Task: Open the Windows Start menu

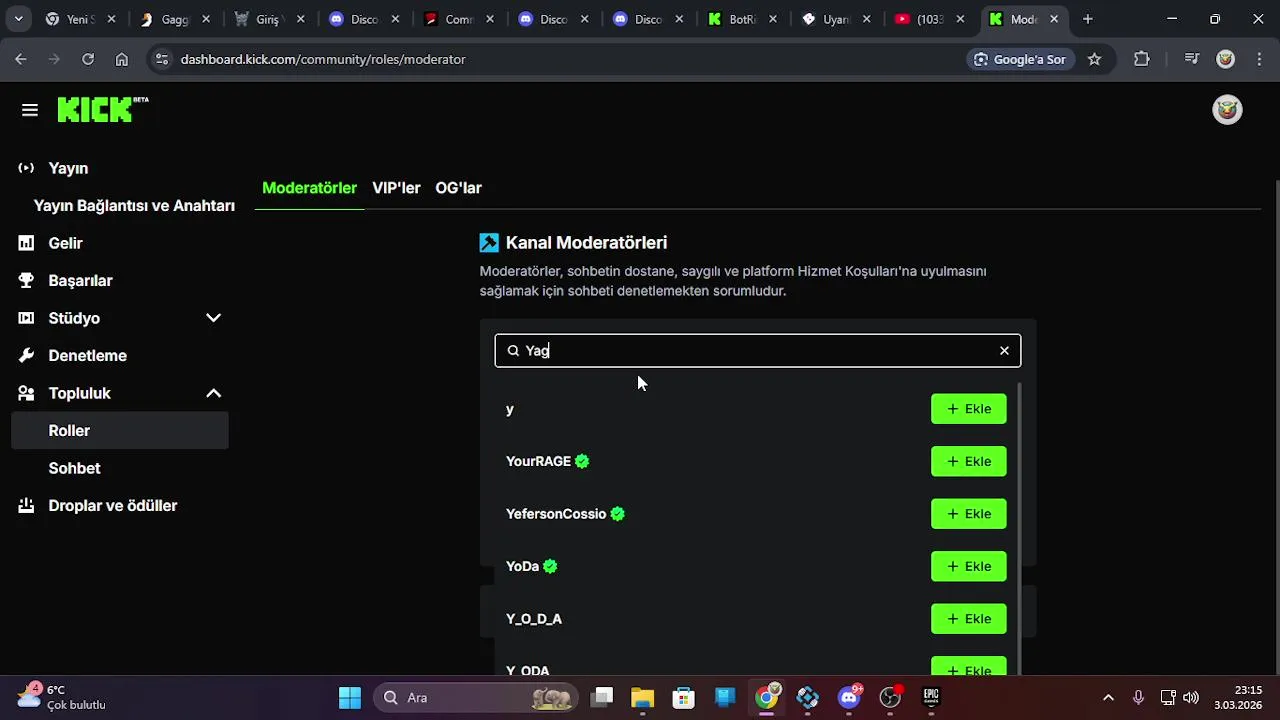Action: tap(350, 697)
